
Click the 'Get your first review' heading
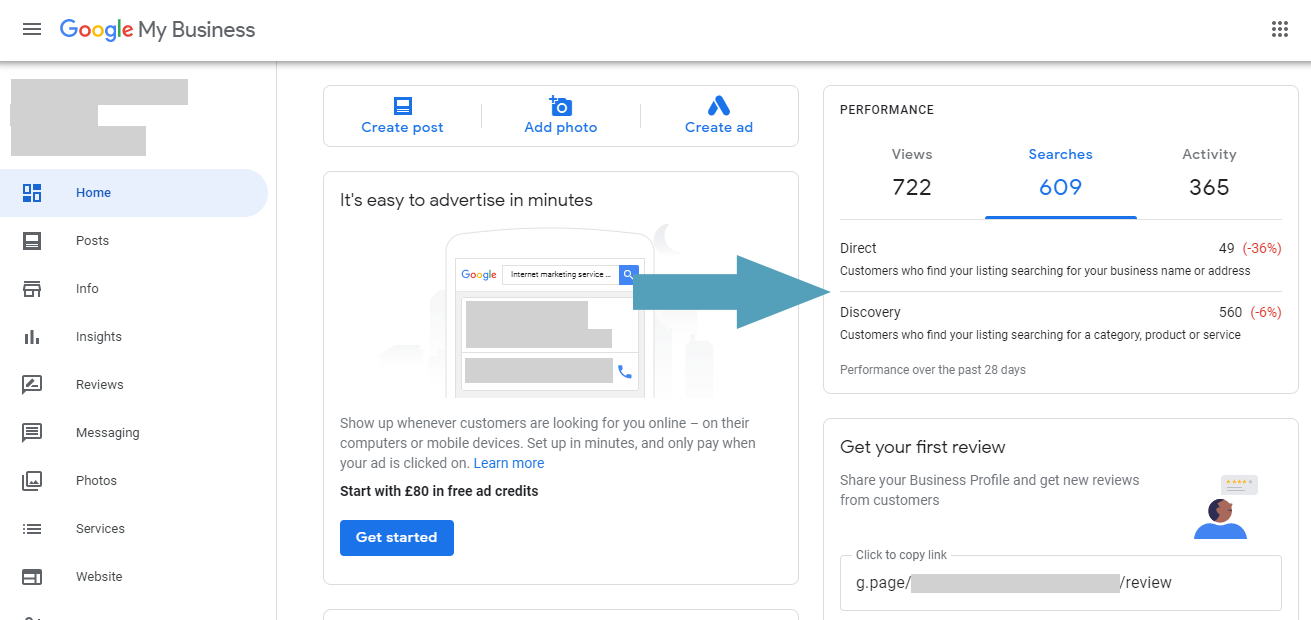[923, 447]
